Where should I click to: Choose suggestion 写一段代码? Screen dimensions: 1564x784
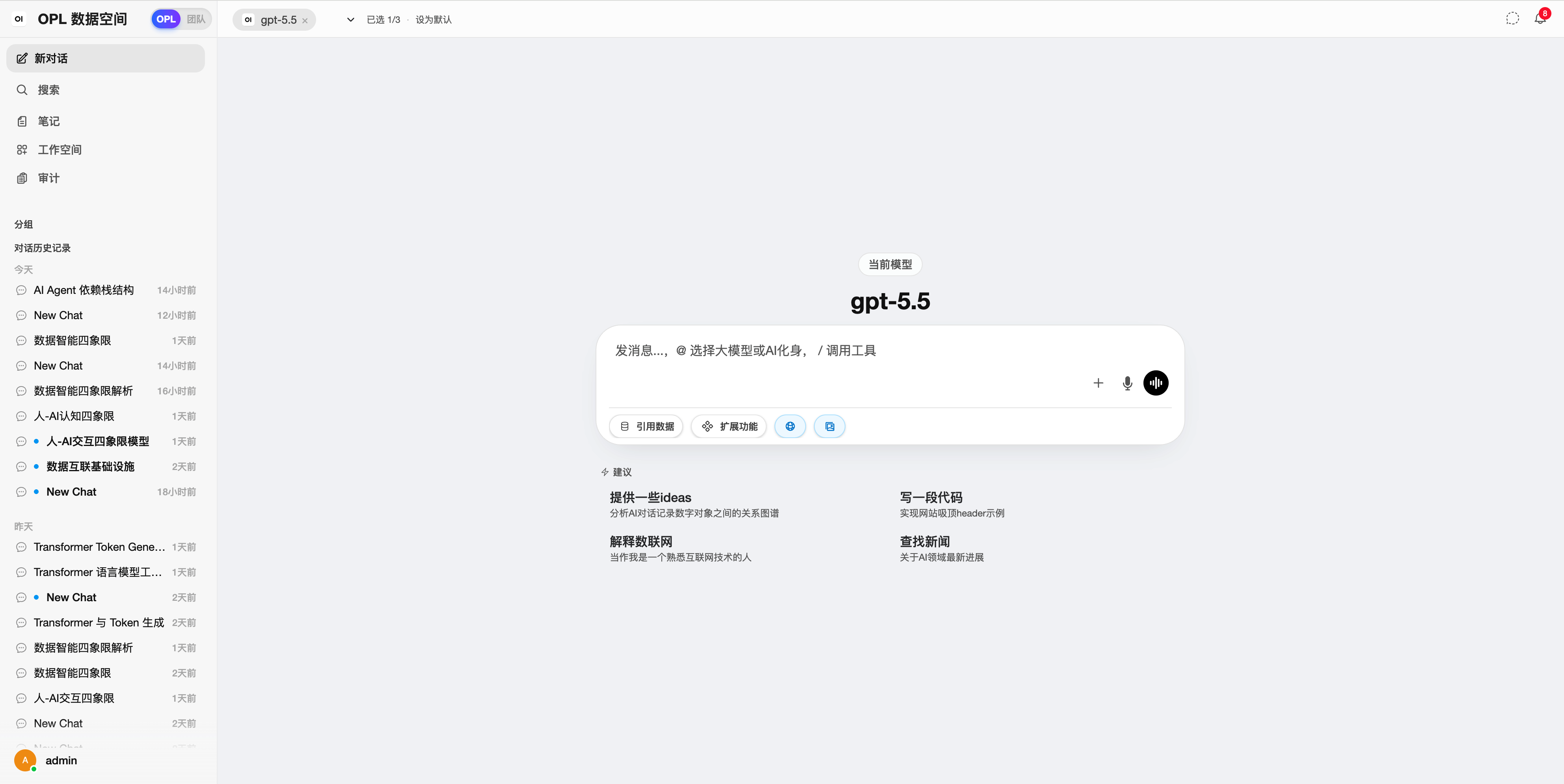tap(951, 504)
